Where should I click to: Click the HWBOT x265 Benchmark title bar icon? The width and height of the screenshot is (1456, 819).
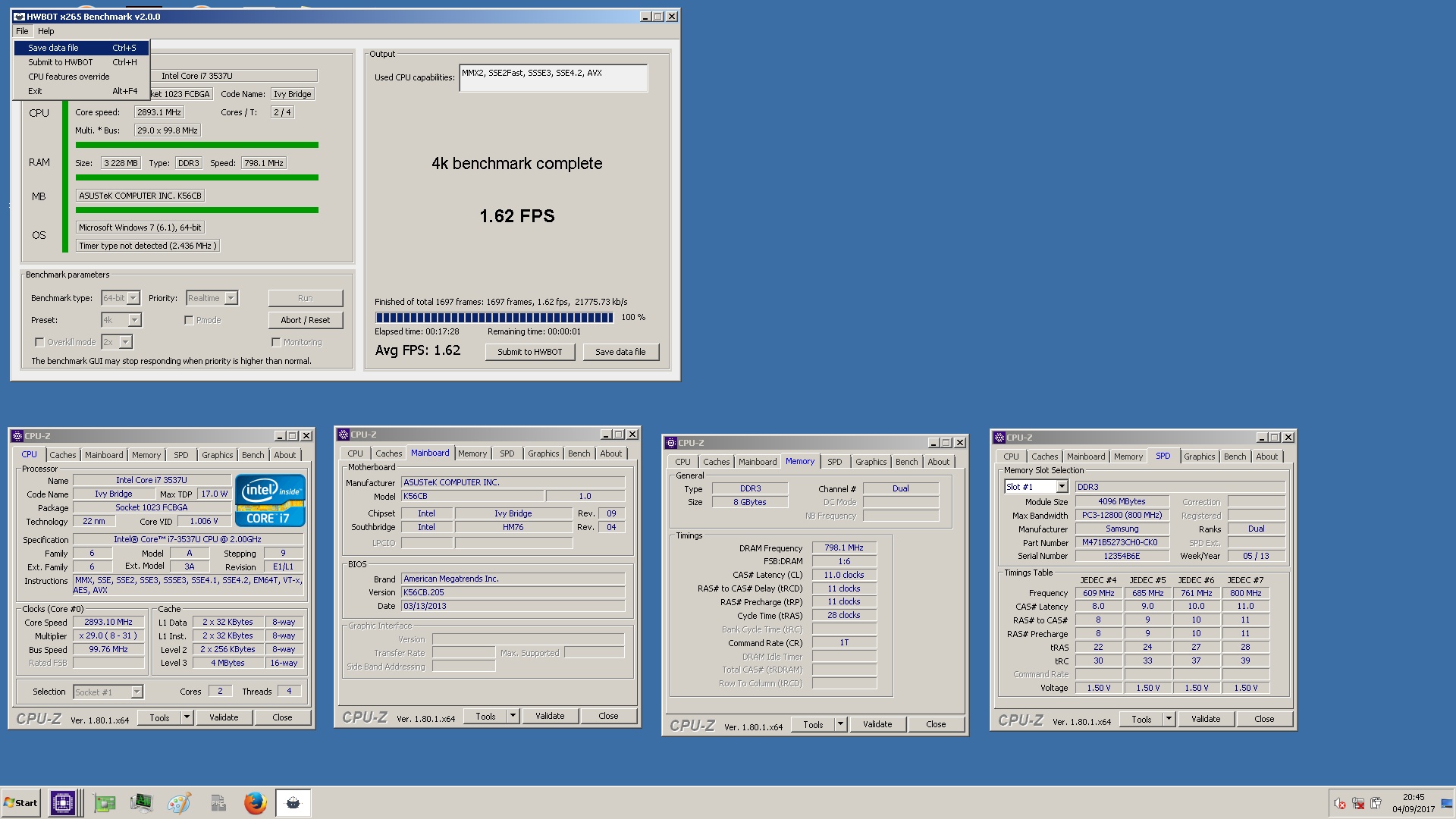(x=20, y=17)
